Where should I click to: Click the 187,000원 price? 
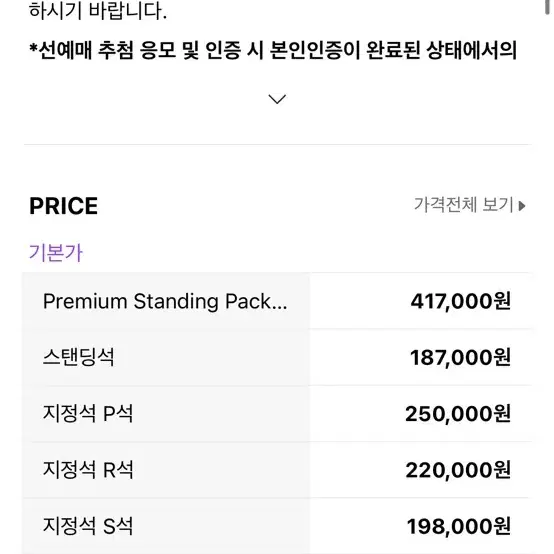[460, 358]
